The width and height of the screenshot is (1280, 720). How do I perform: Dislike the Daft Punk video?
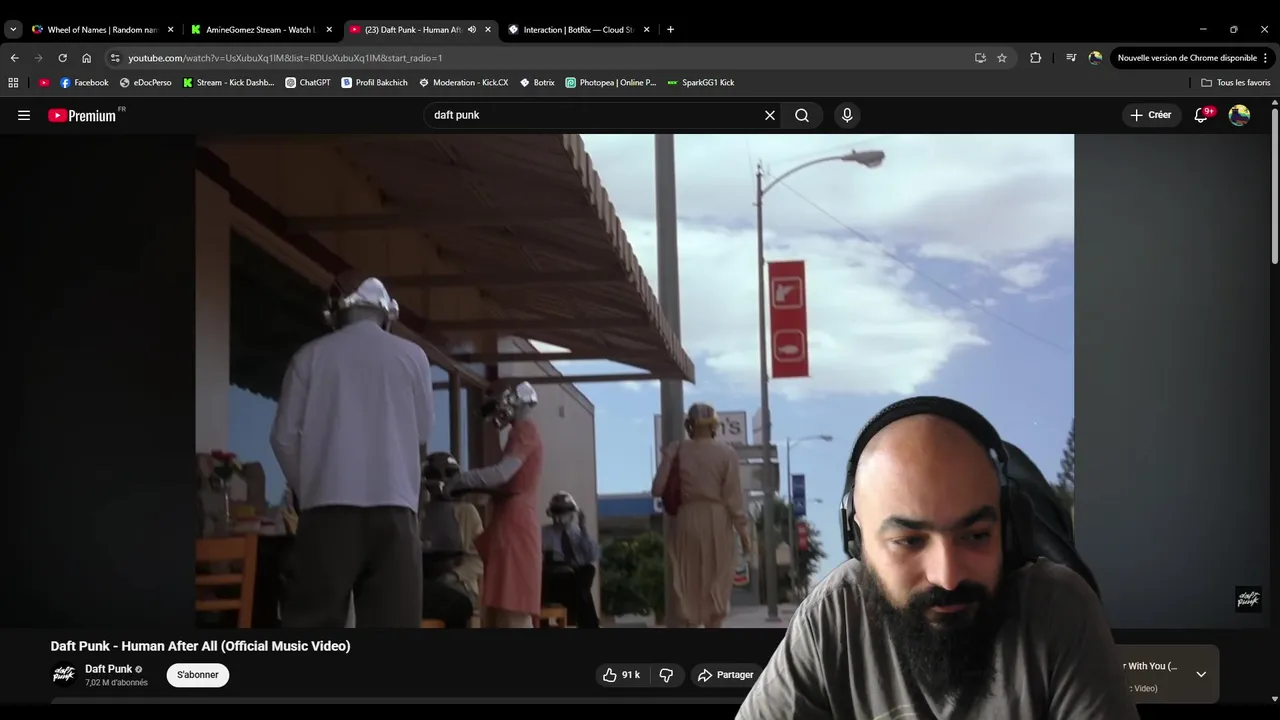[x=666, y=675]
